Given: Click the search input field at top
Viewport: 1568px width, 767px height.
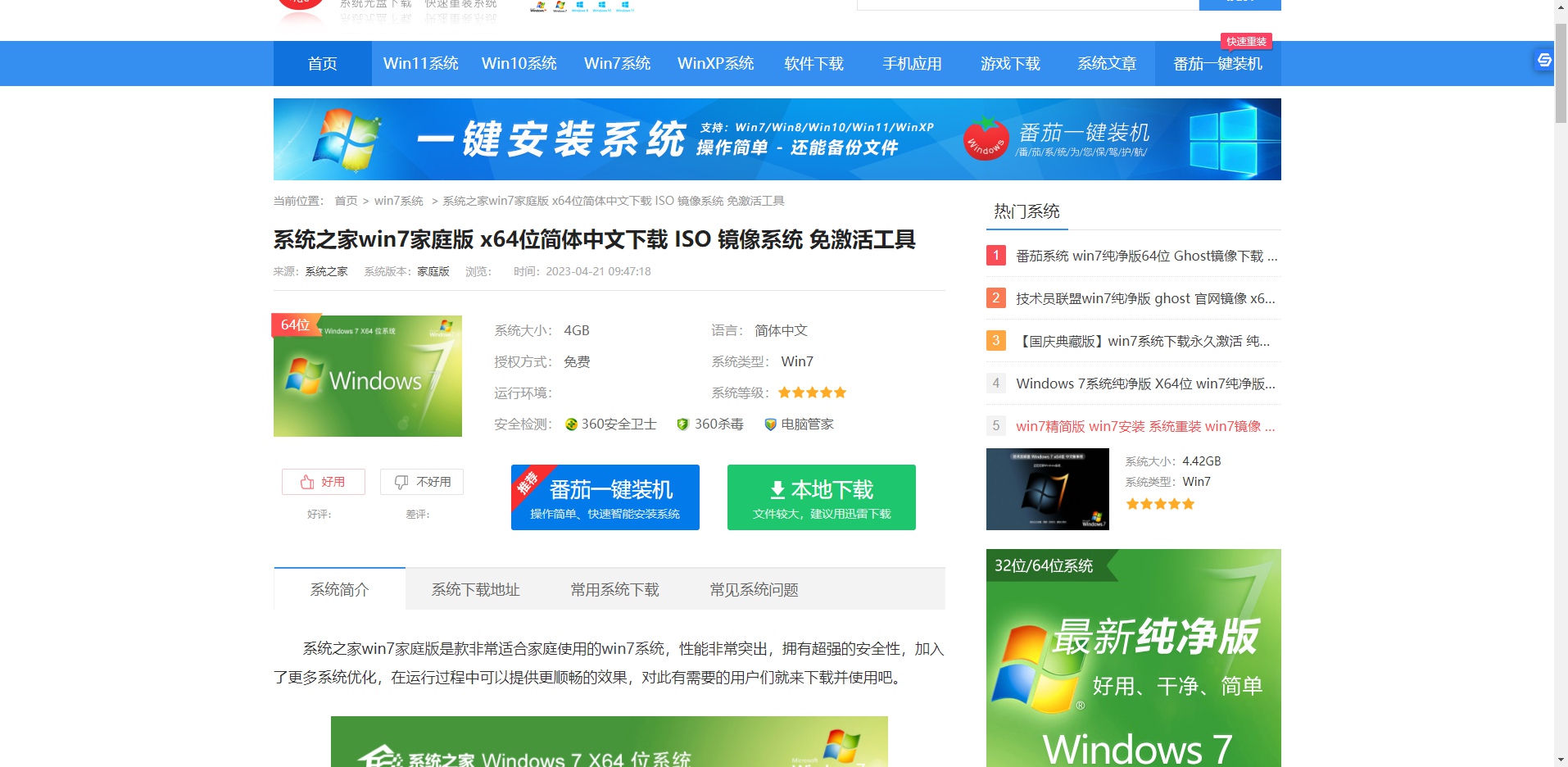Looking at the screenshot, I should [x=1028, y=4].
